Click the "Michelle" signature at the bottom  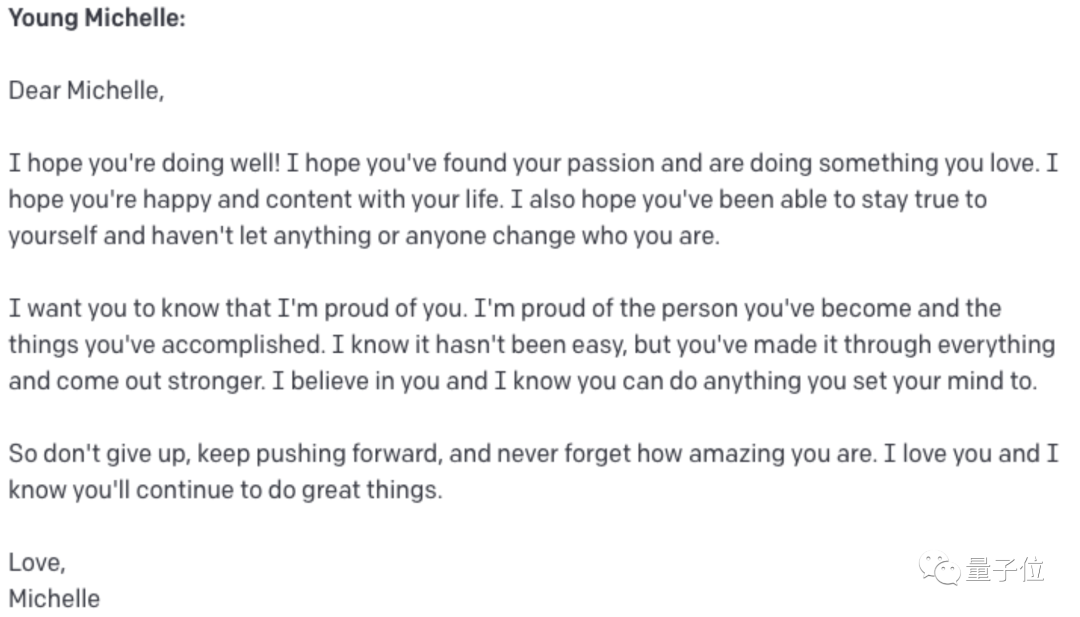coord(54,598)
